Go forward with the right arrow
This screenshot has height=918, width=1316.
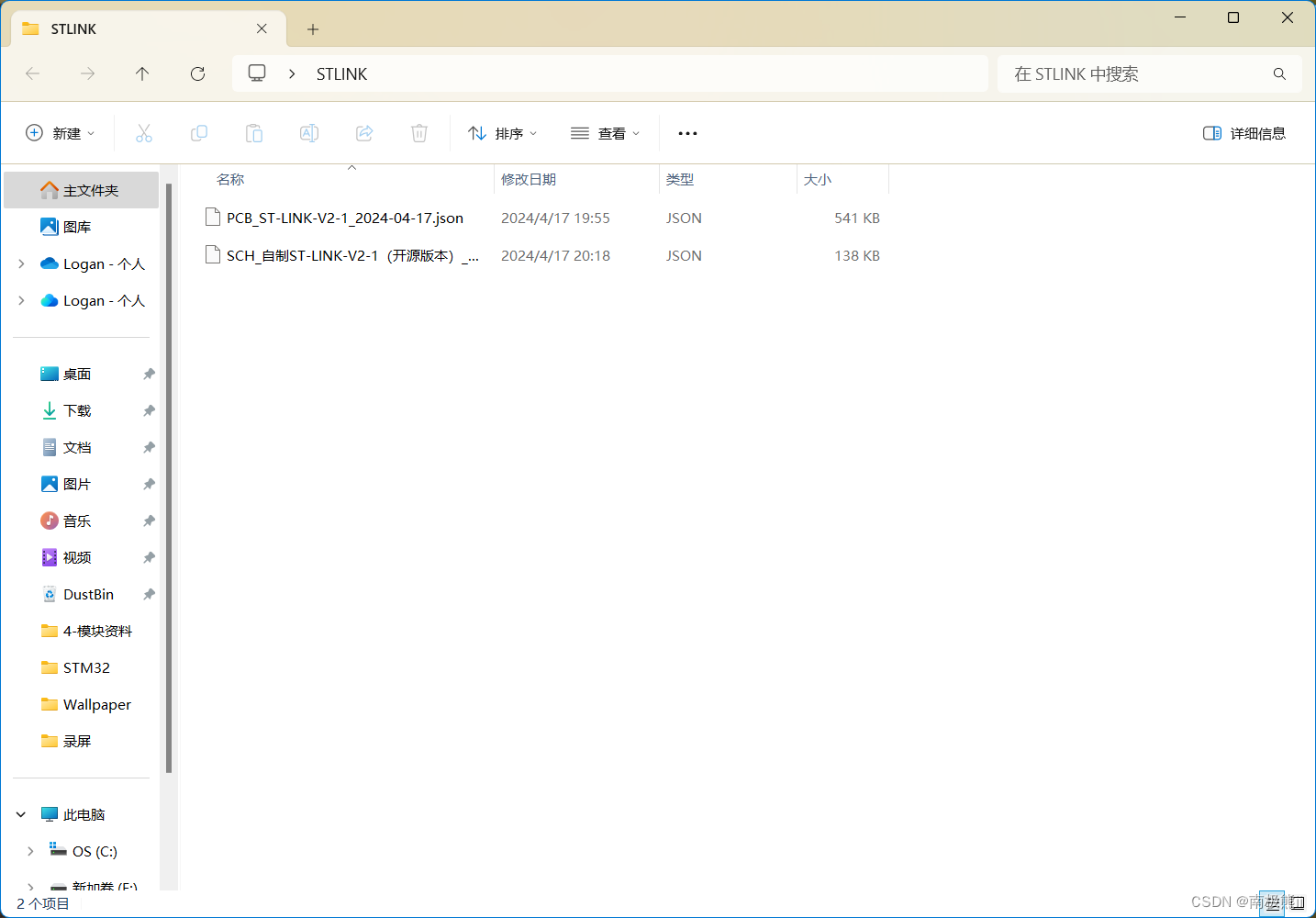[x=88, y=73]
